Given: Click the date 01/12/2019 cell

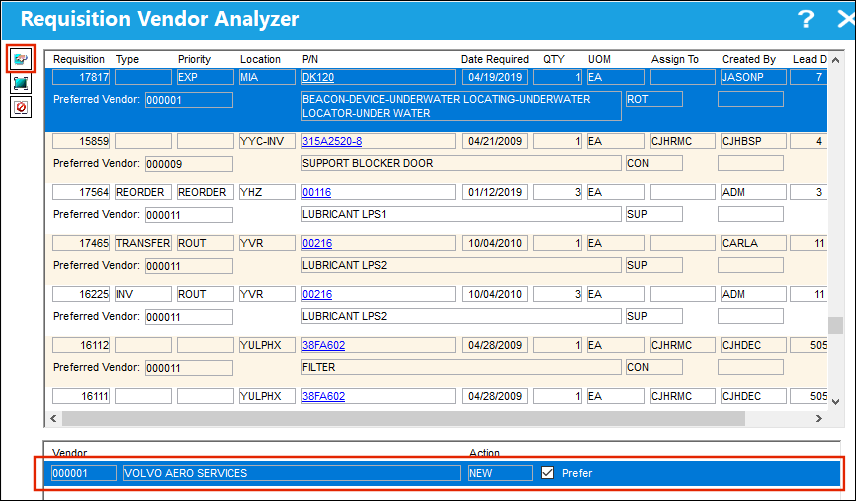Looking at the screenshot, I should 495,192.
